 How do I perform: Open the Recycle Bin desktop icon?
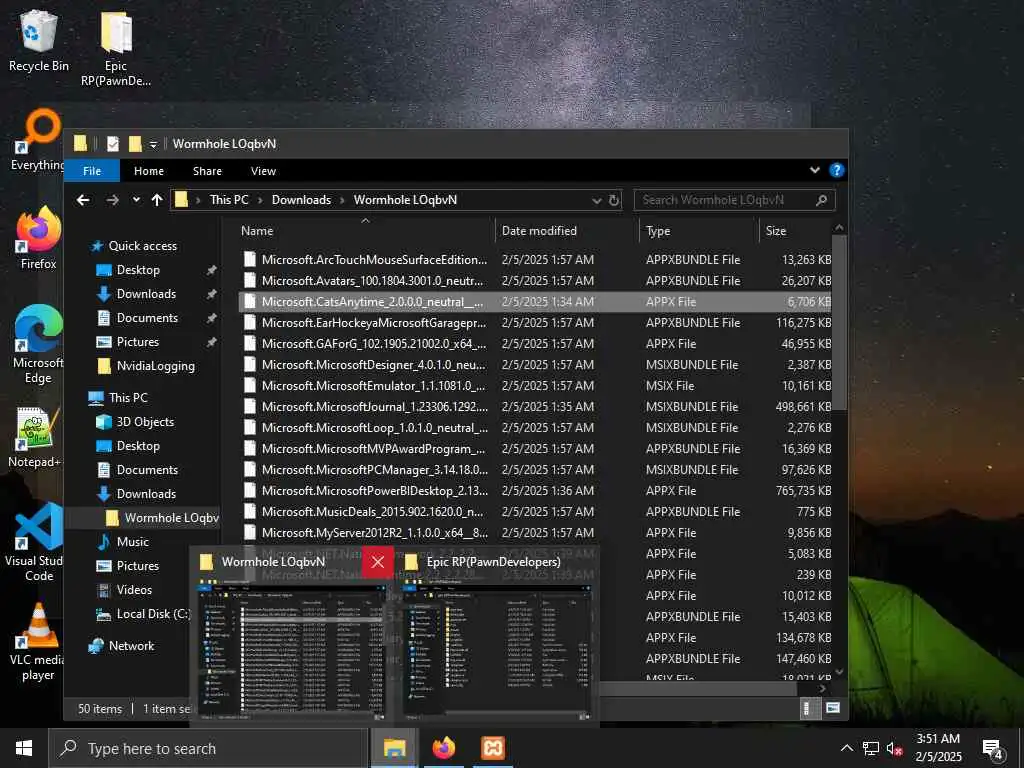39,40
